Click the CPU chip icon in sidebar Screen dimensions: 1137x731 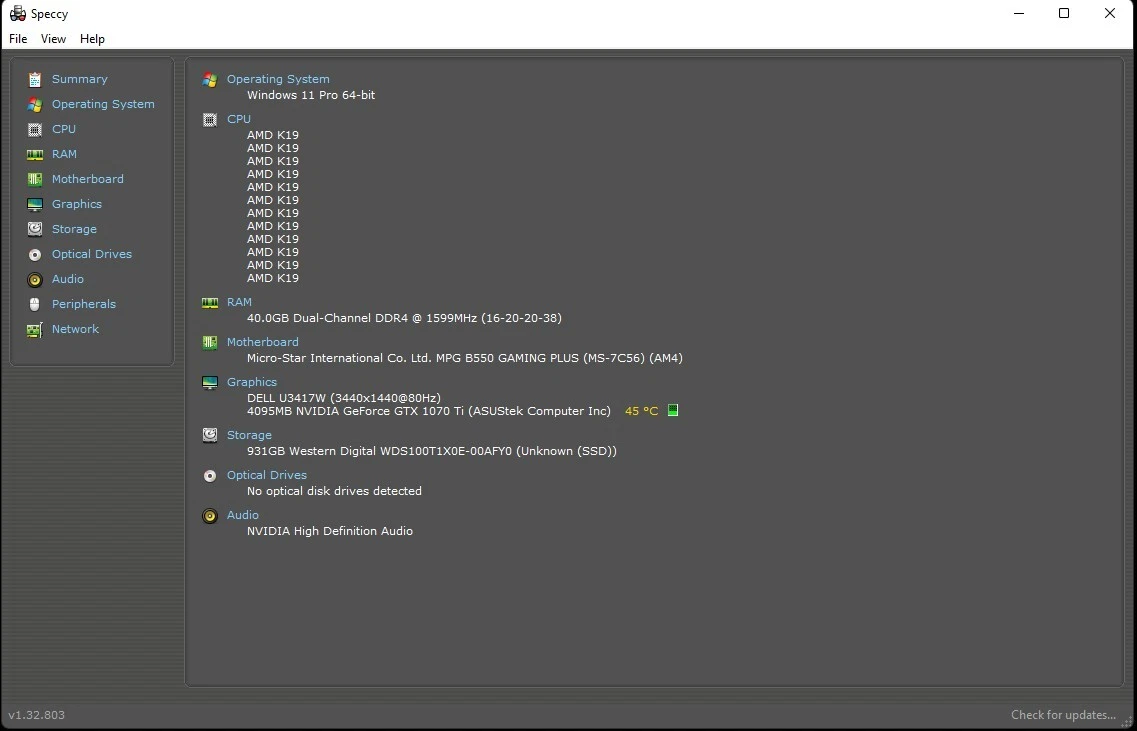[35, 130]
